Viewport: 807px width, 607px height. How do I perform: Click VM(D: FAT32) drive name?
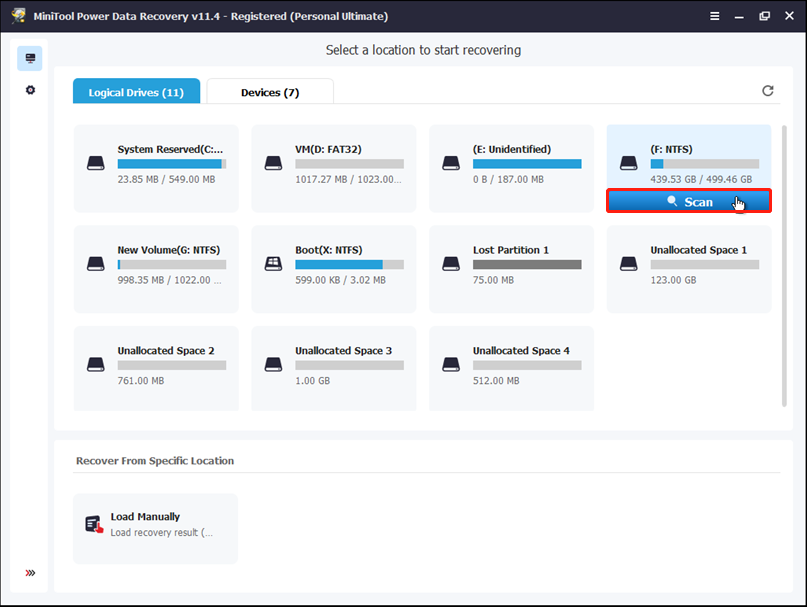coord(328,149)
